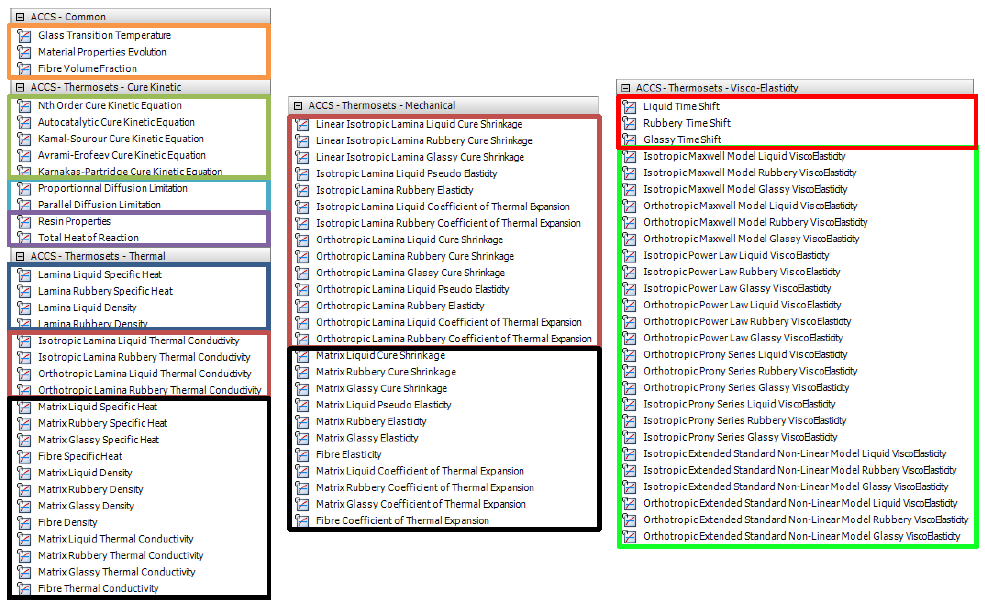Choose Kamal-Sourour Cure Kinetic Equation
This screenshot has height=604, width=985.
click(121, 139)
